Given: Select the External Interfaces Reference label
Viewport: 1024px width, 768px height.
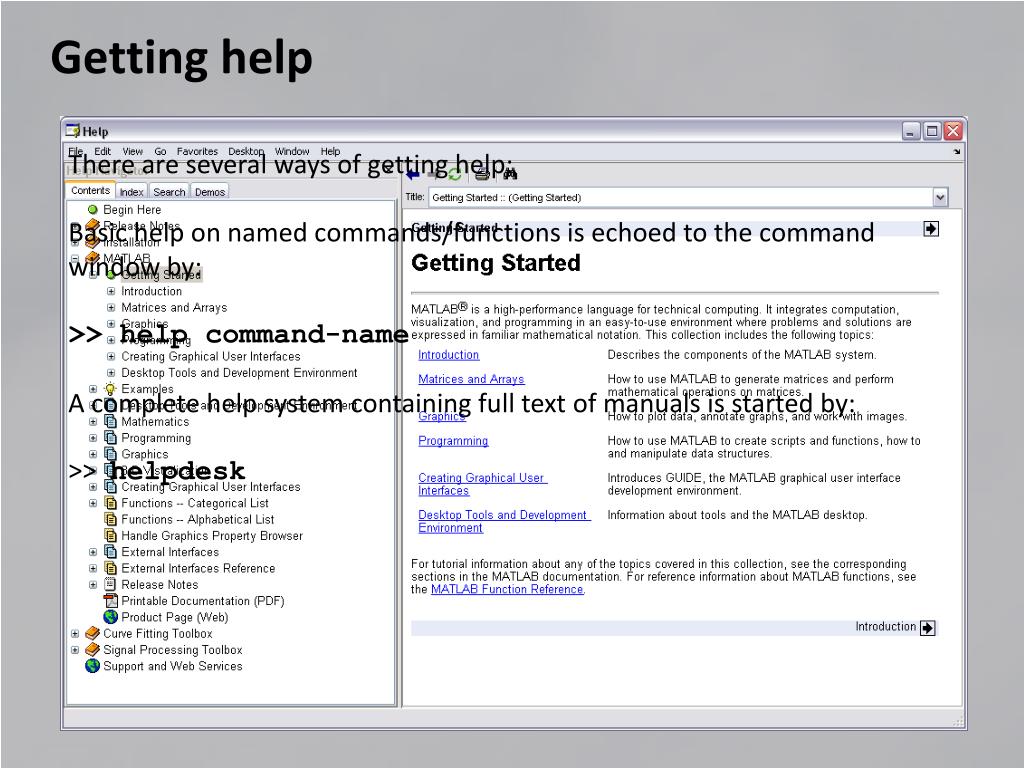Looking at the screenshot, I should tap(199, 569).
